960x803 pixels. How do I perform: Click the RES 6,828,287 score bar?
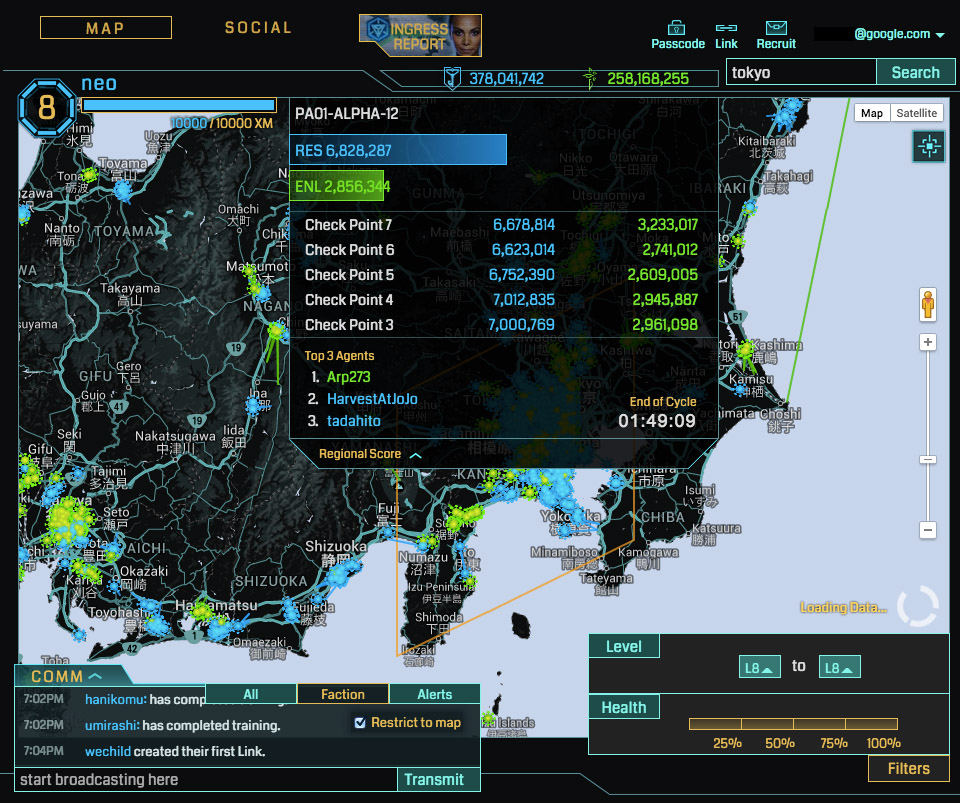398,150
